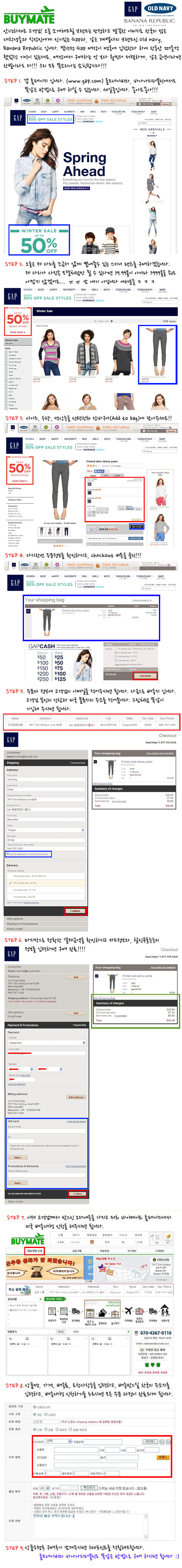Click the Banana Republic wordmark
Image resolution: width=182 pixels, height=1568 pixels.
pos(150,21)
